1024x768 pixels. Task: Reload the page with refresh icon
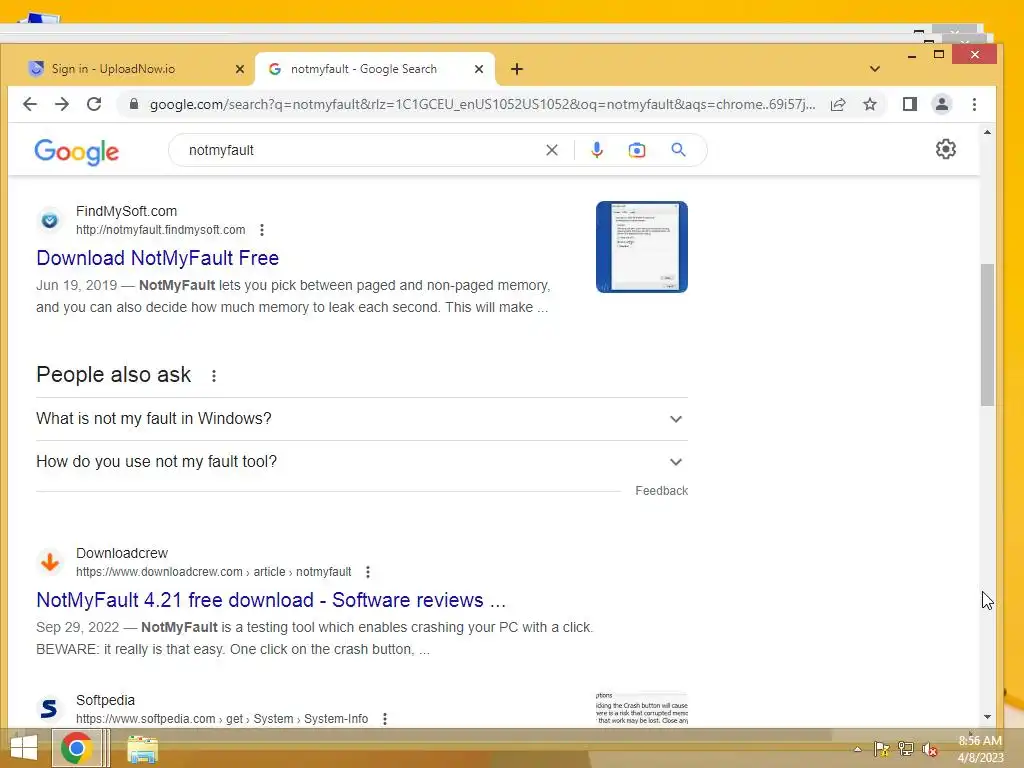94,104
